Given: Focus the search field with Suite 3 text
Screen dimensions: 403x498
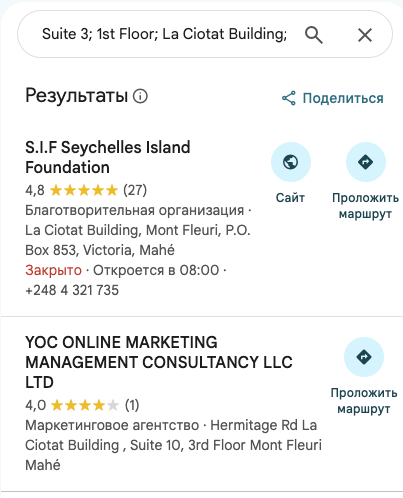Looking at the screenshot, I should click(164, 34).
